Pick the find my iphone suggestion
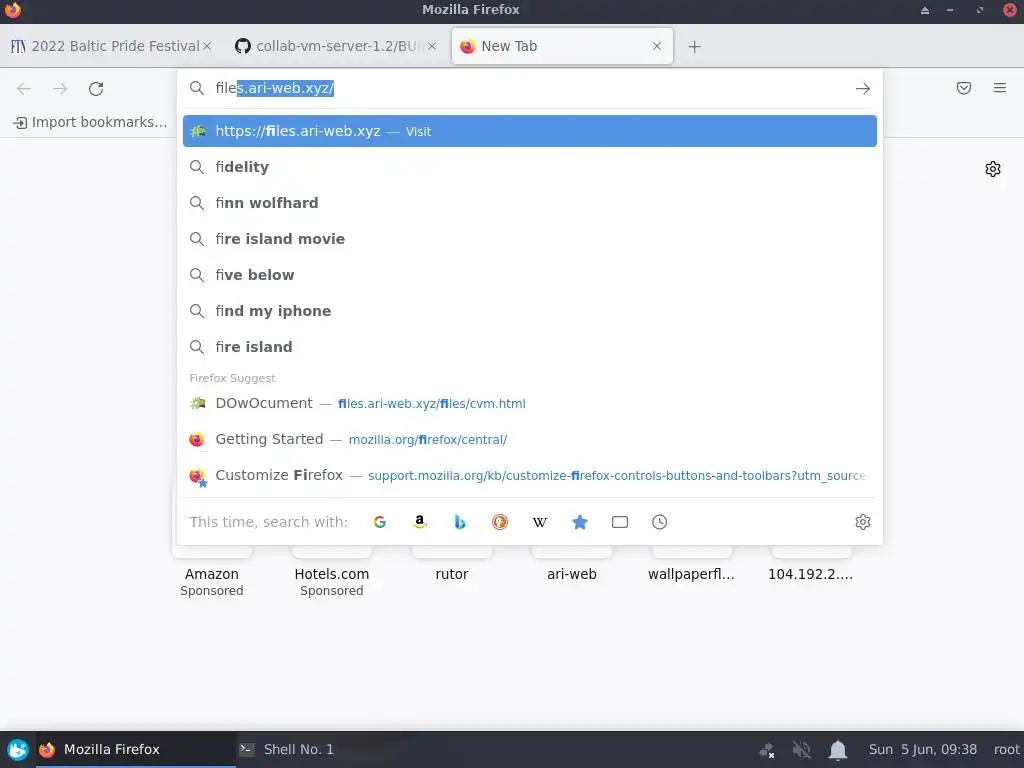 (x=530, y=311)
